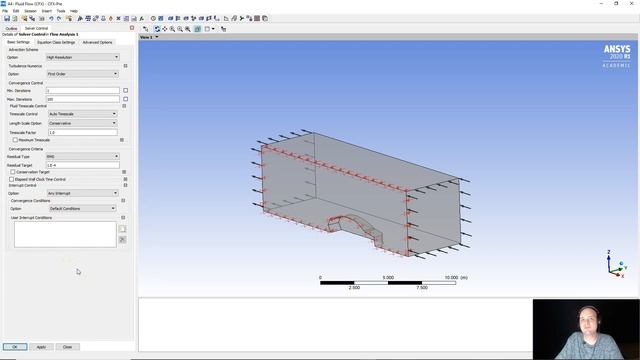Screen dimensions: 640x360
Task: Click the clock analysis type icon
Action: [x=153, y=18]
